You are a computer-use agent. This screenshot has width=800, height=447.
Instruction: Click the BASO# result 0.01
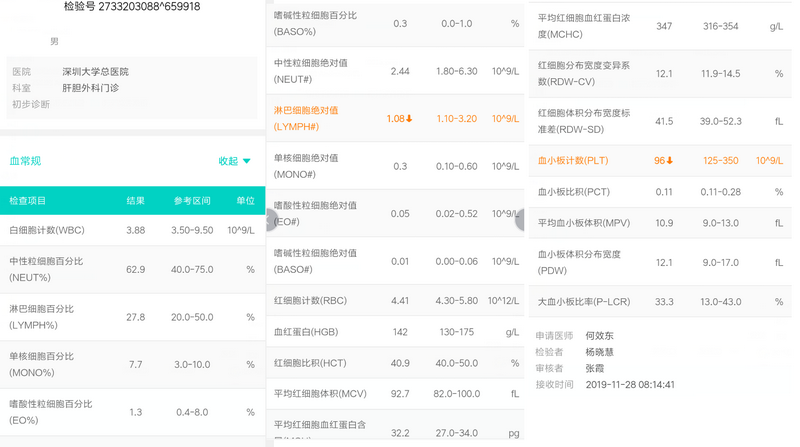400,261
